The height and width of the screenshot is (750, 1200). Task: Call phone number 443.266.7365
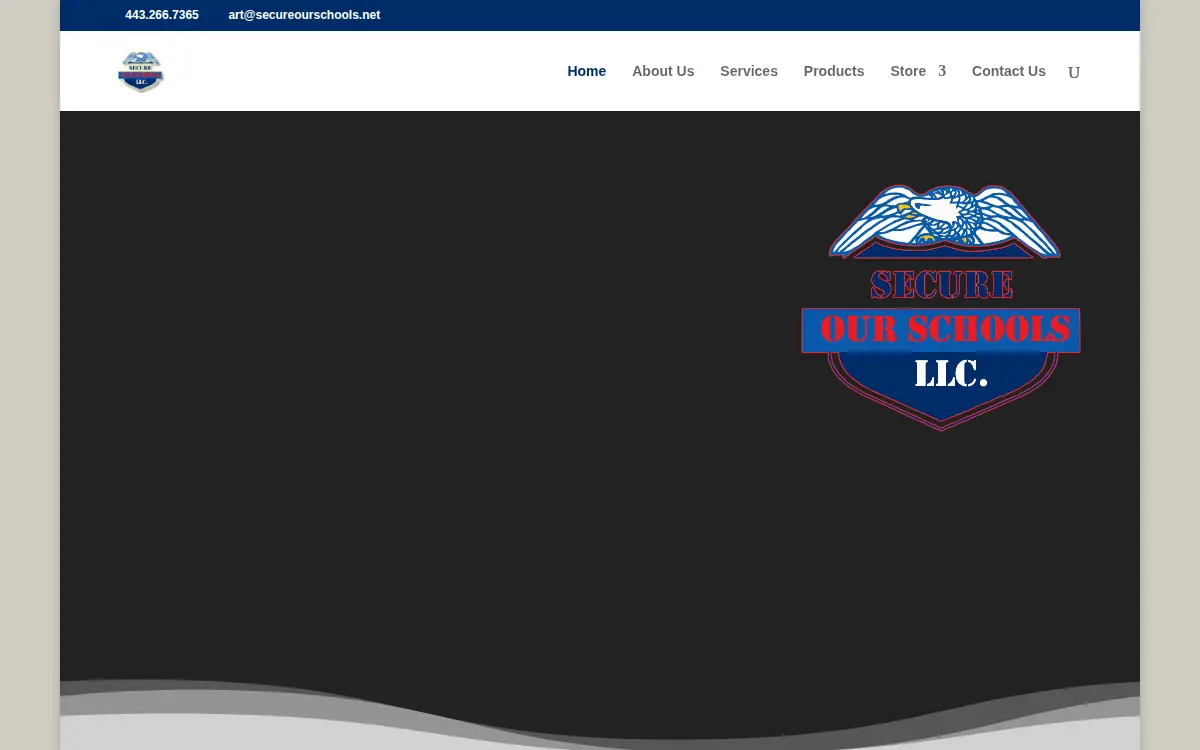[162, 15]
